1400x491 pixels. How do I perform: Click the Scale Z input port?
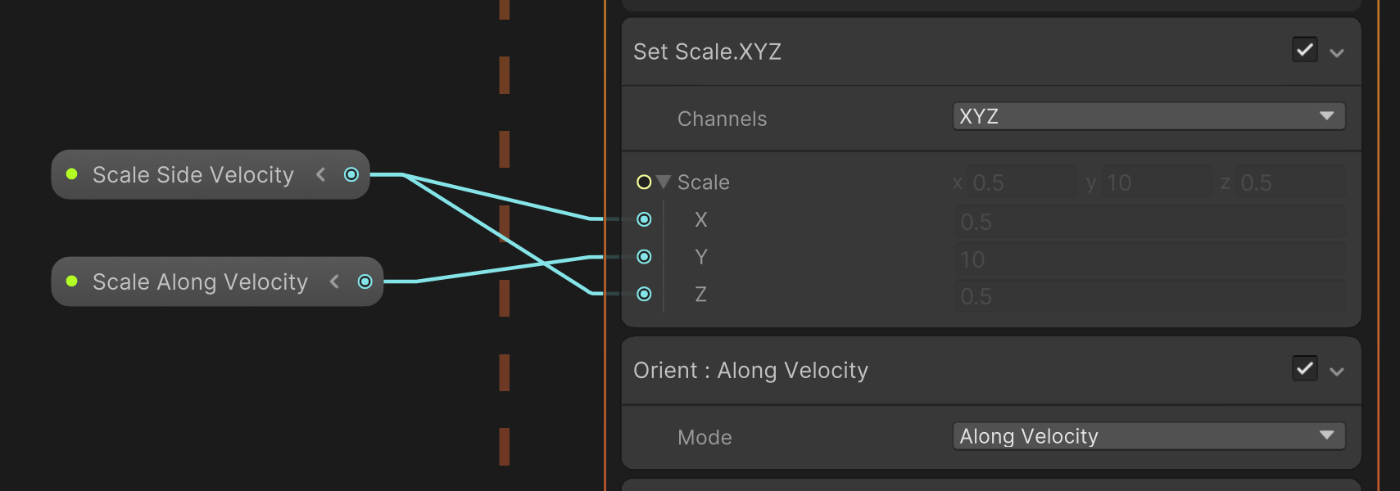click(644, 294)
